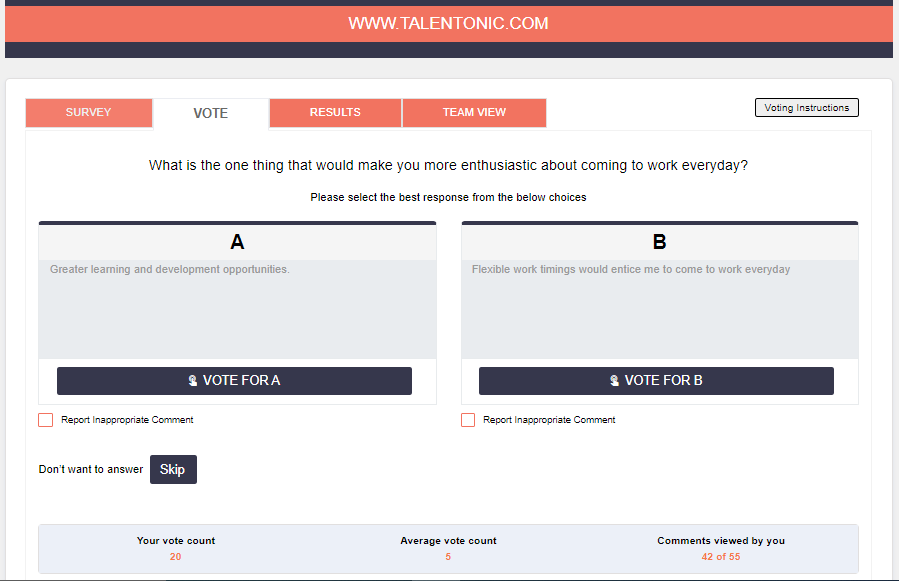Click the Comments viewed by you statistic
This screenshot has width=899, height=581.
point(721,548)
